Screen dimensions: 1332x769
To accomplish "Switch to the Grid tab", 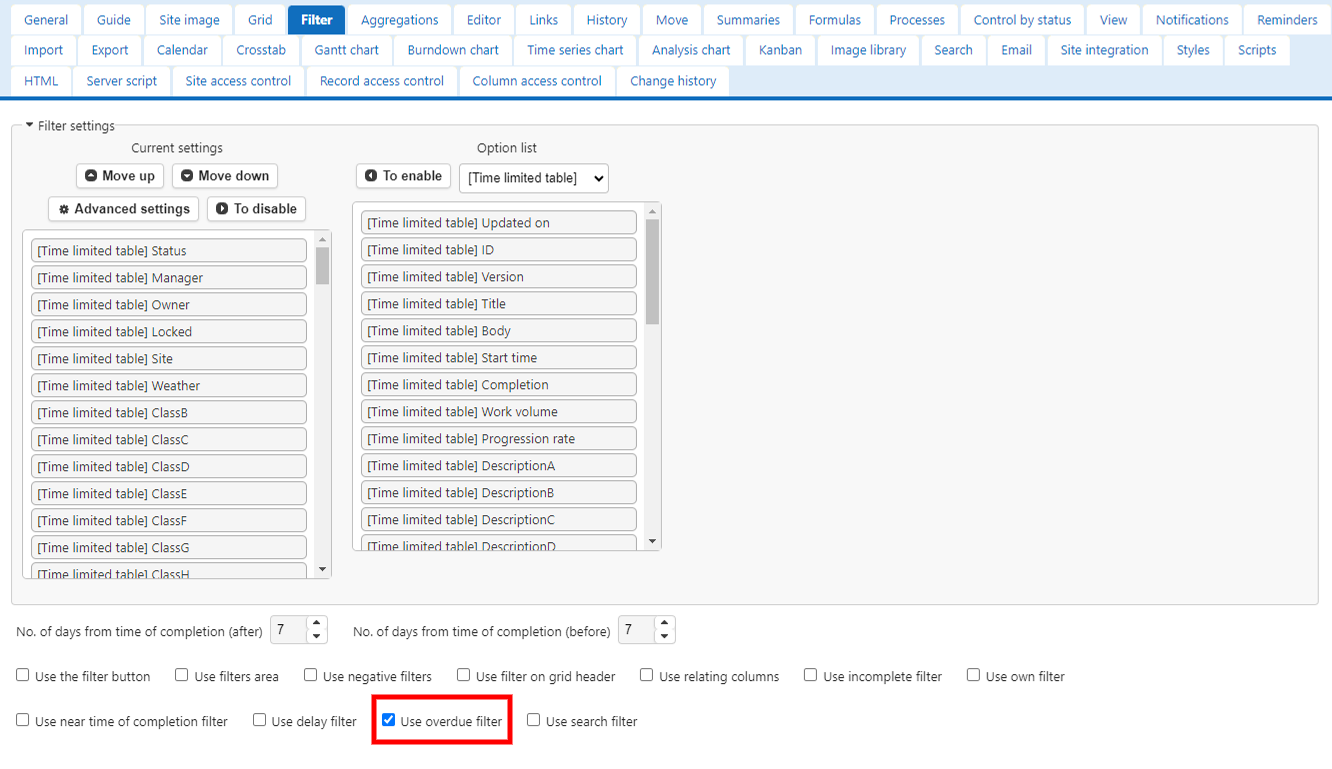I will [260, 20].
